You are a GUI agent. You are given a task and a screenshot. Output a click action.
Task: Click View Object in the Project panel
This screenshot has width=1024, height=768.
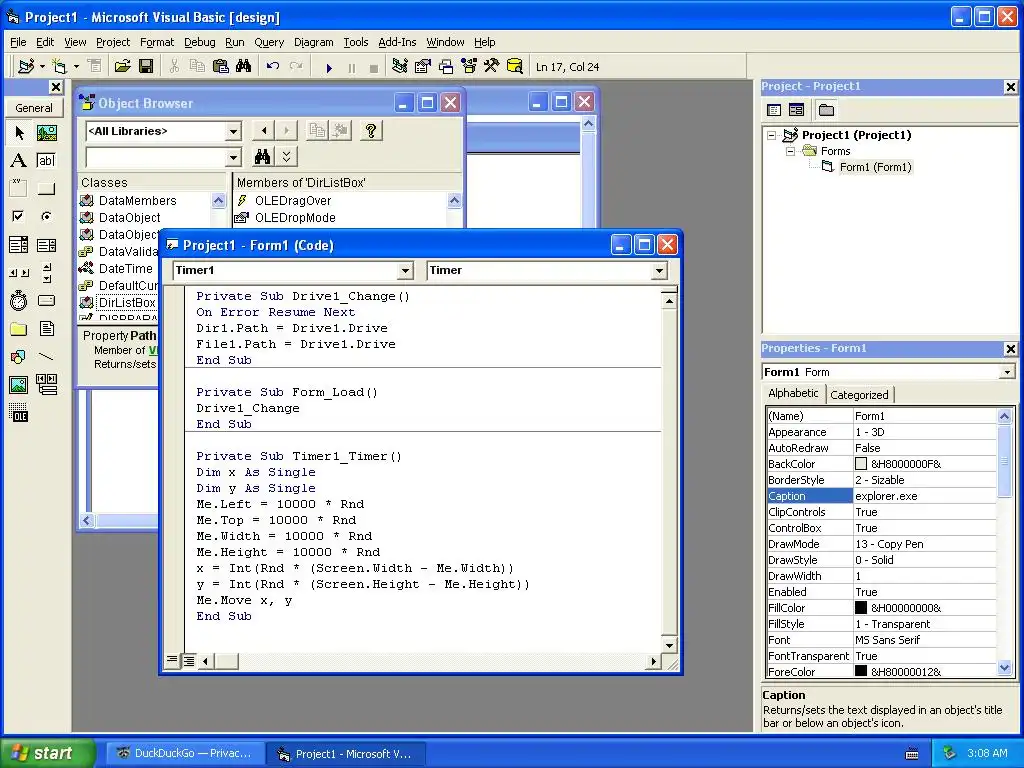(796, 110)
